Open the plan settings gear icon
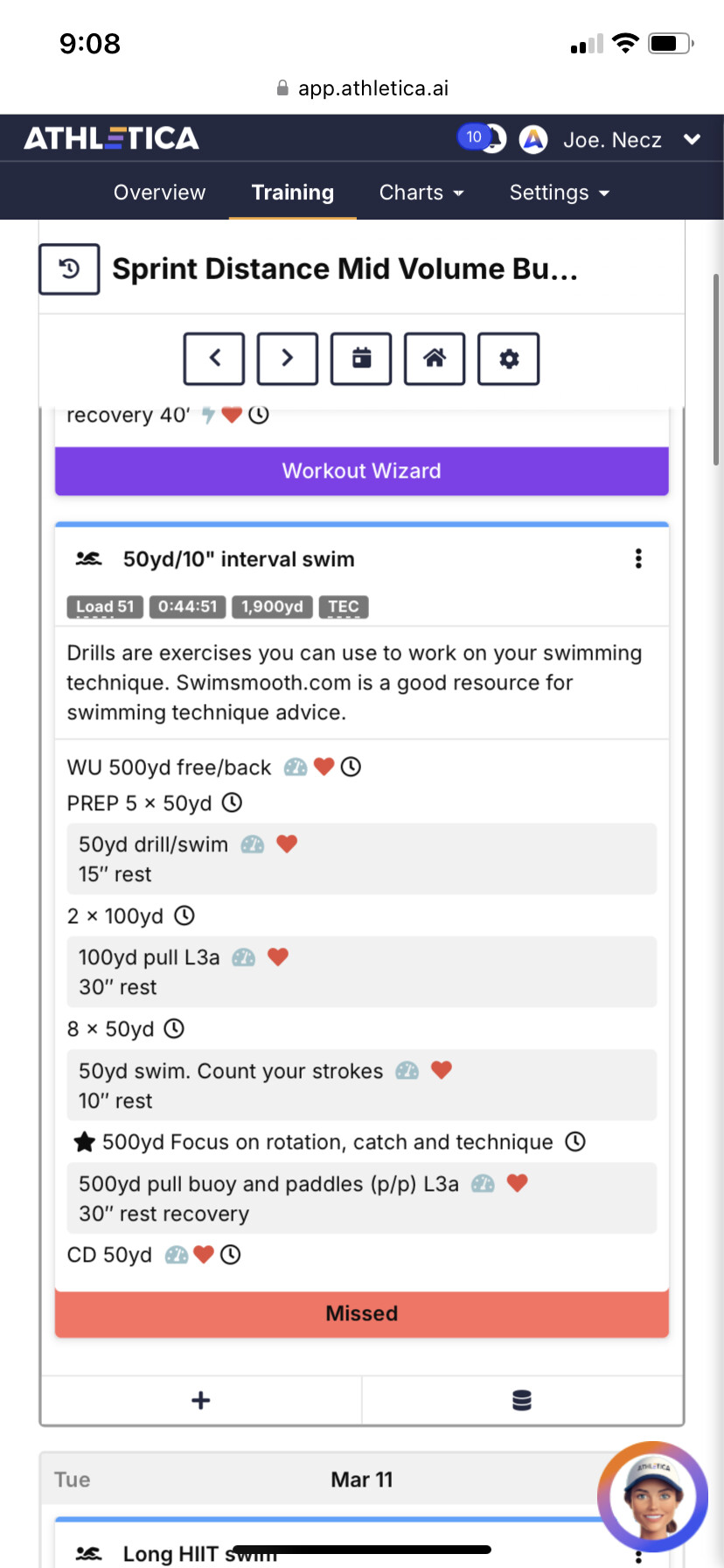Viewport: 724px width, 1568px height. (x=508, y=359)
